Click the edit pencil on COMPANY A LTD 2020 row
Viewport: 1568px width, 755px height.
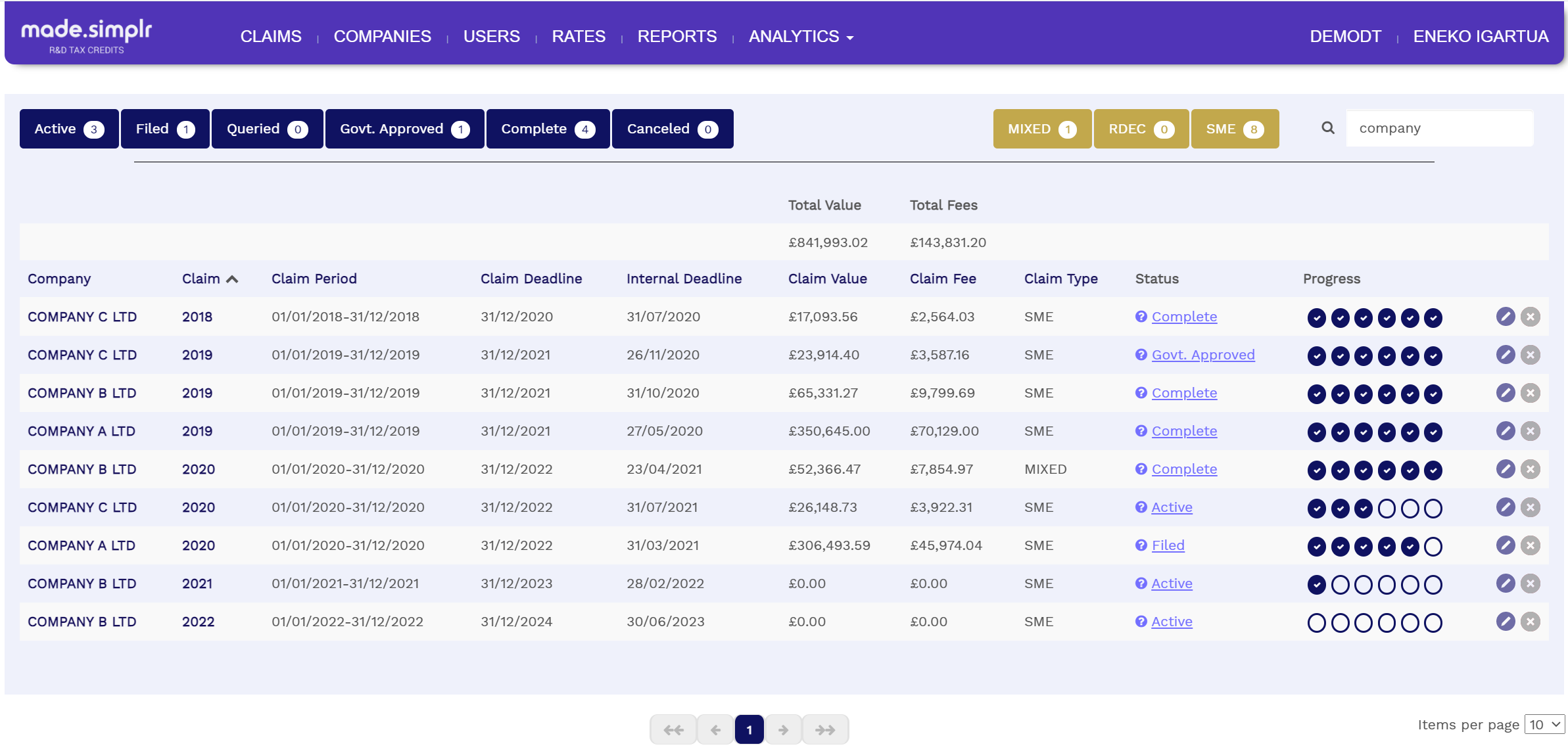(x=1504, y=545)
